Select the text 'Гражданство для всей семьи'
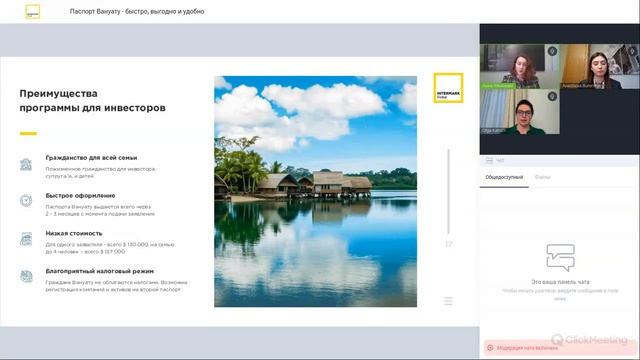The height and width of the screenshot is (360, 640). click(91, 158)
